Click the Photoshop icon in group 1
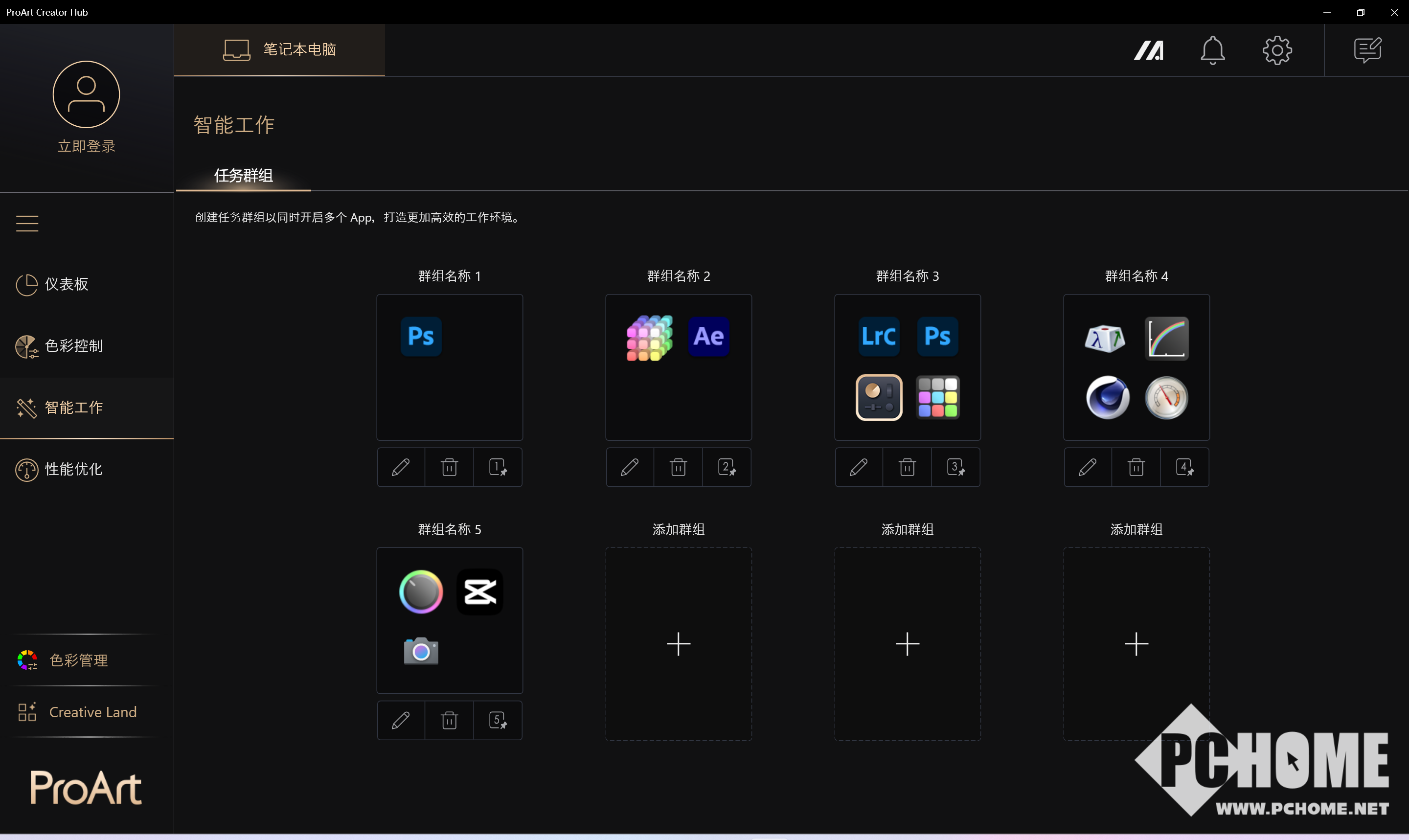The height and width of the screenshot is (840, 1409). pos(421,336)
